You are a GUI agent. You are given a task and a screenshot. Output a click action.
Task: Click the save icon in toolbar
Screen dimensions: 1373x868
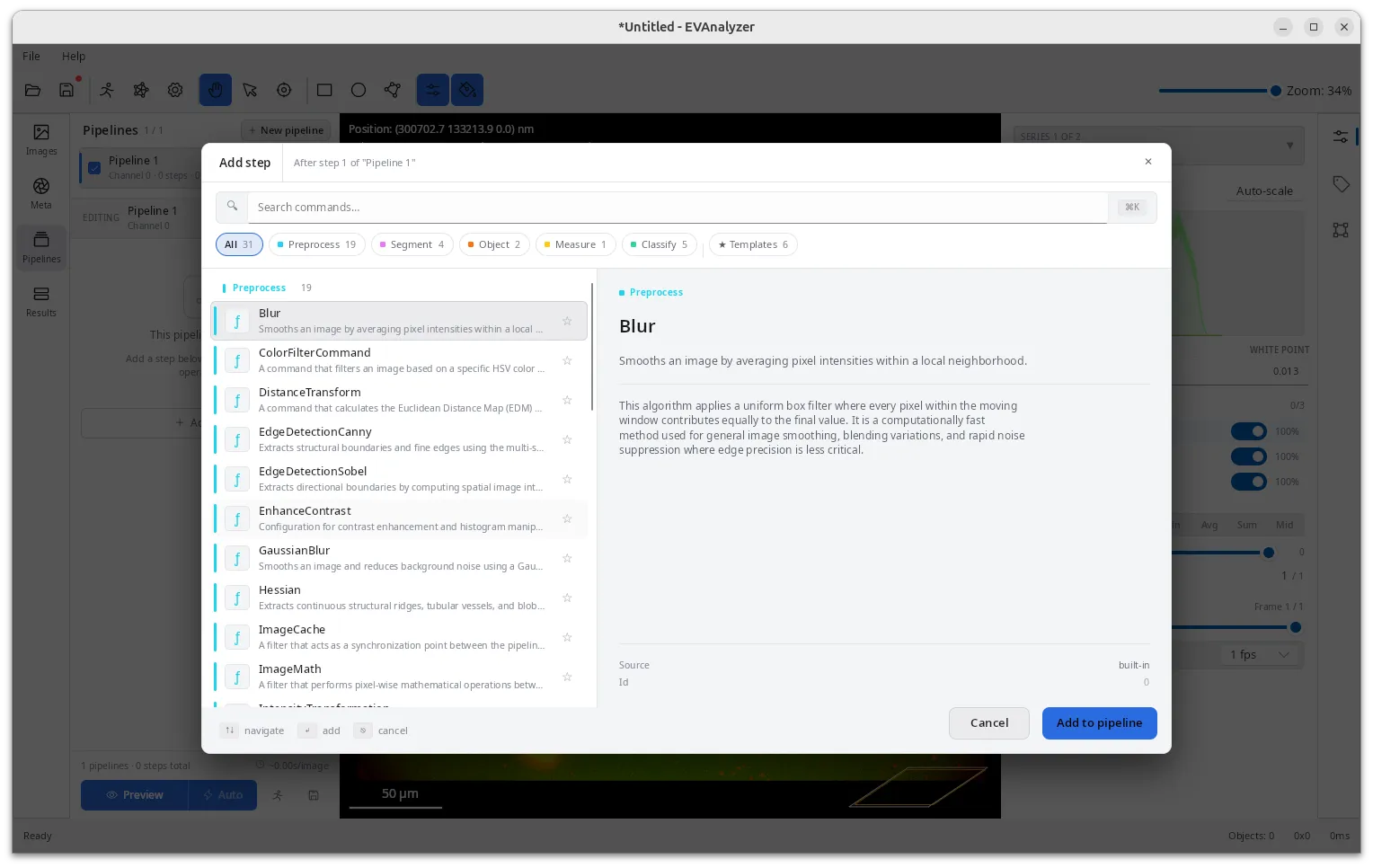pos(66,90)
